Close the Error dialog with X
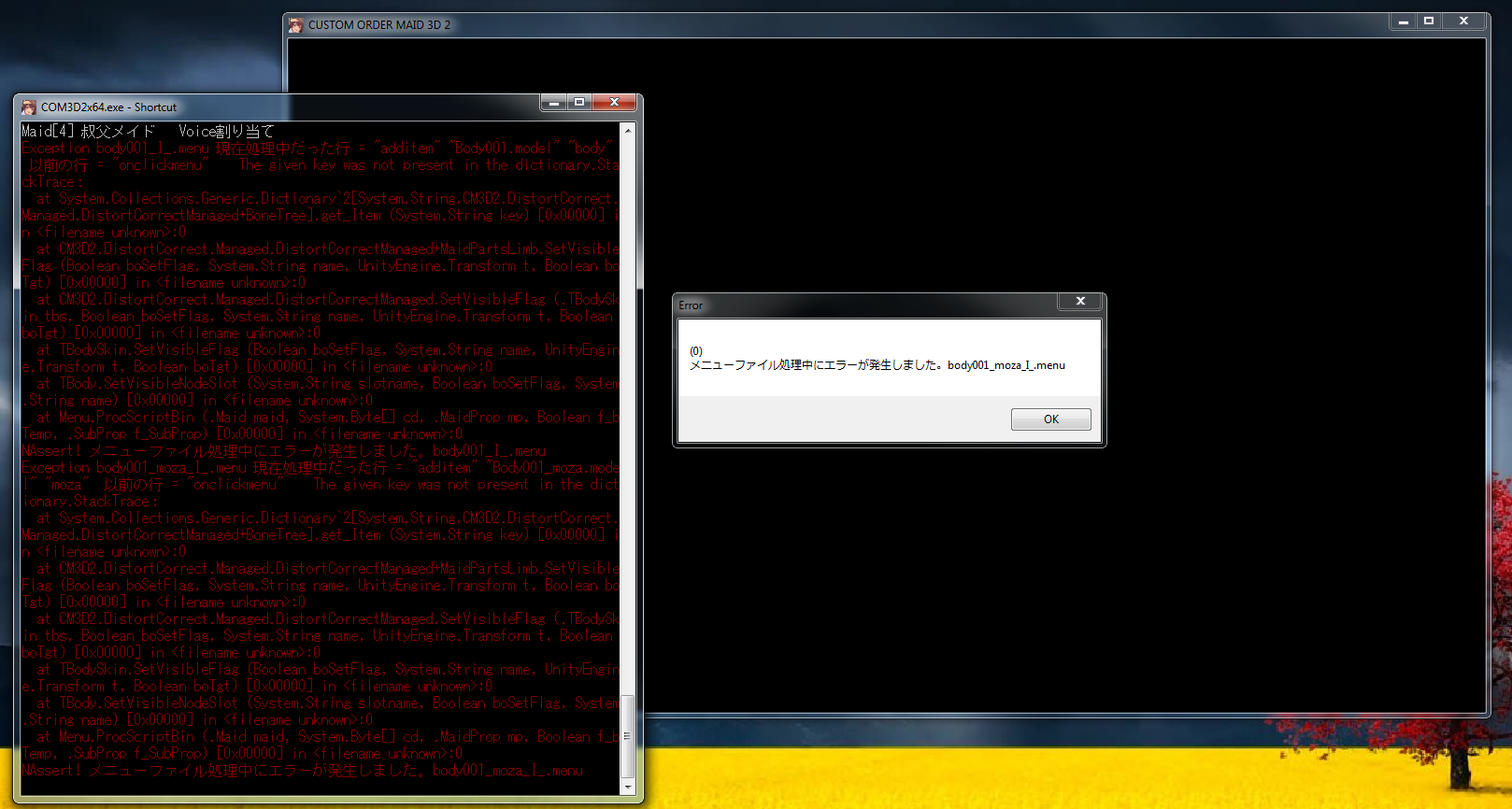1512x809 pixels. (1080, 301)
